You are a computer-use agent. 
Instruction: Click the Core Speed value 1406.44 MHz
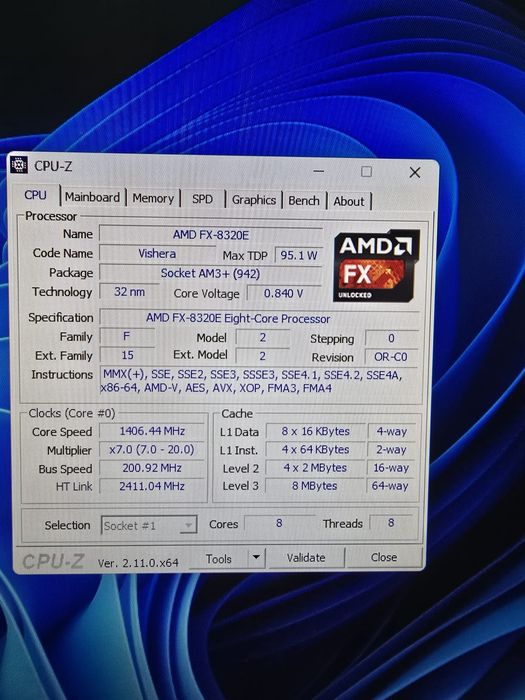(152, 431)
